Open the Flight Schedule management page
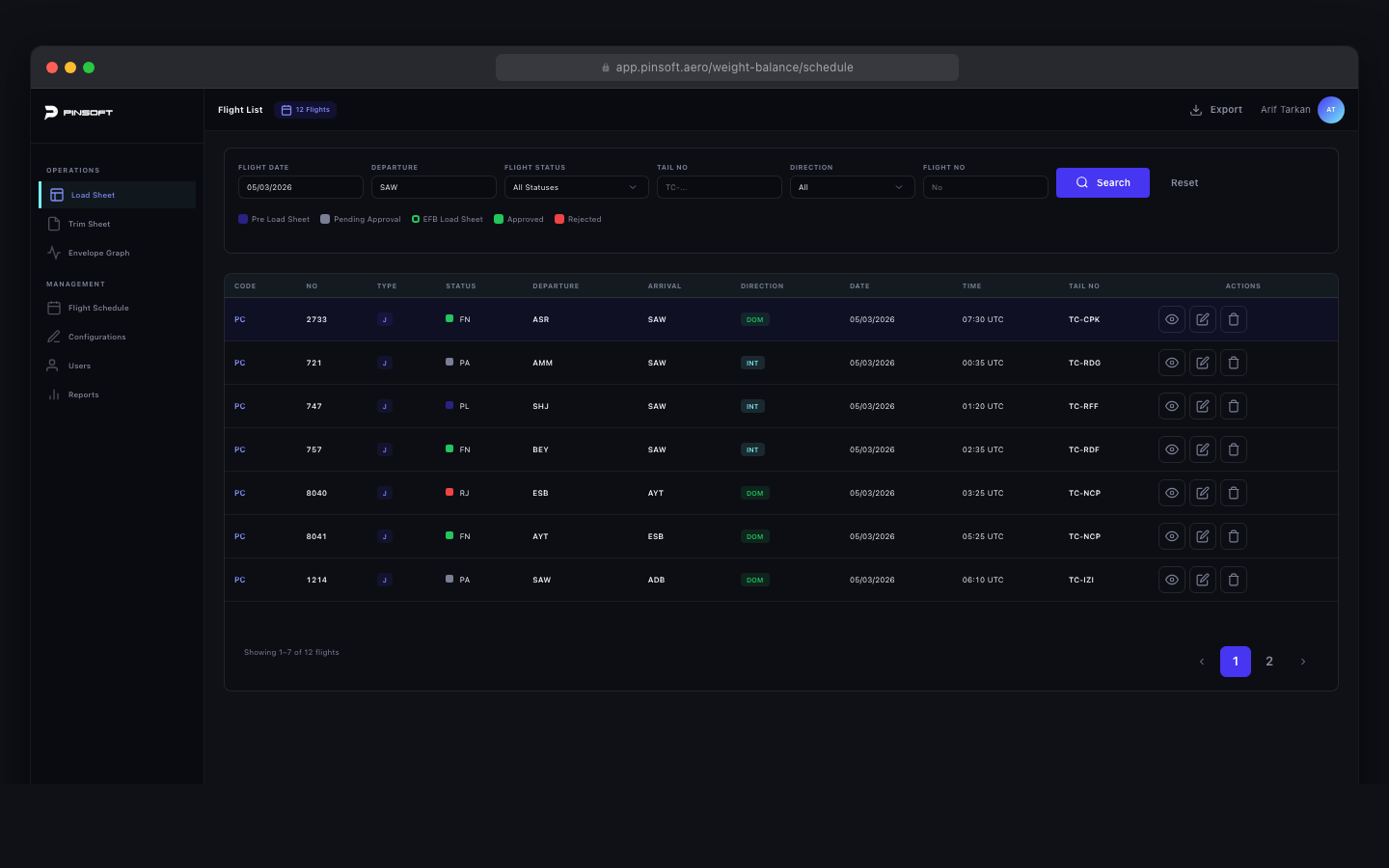1389x868 pixels. (x=97, y=307)
